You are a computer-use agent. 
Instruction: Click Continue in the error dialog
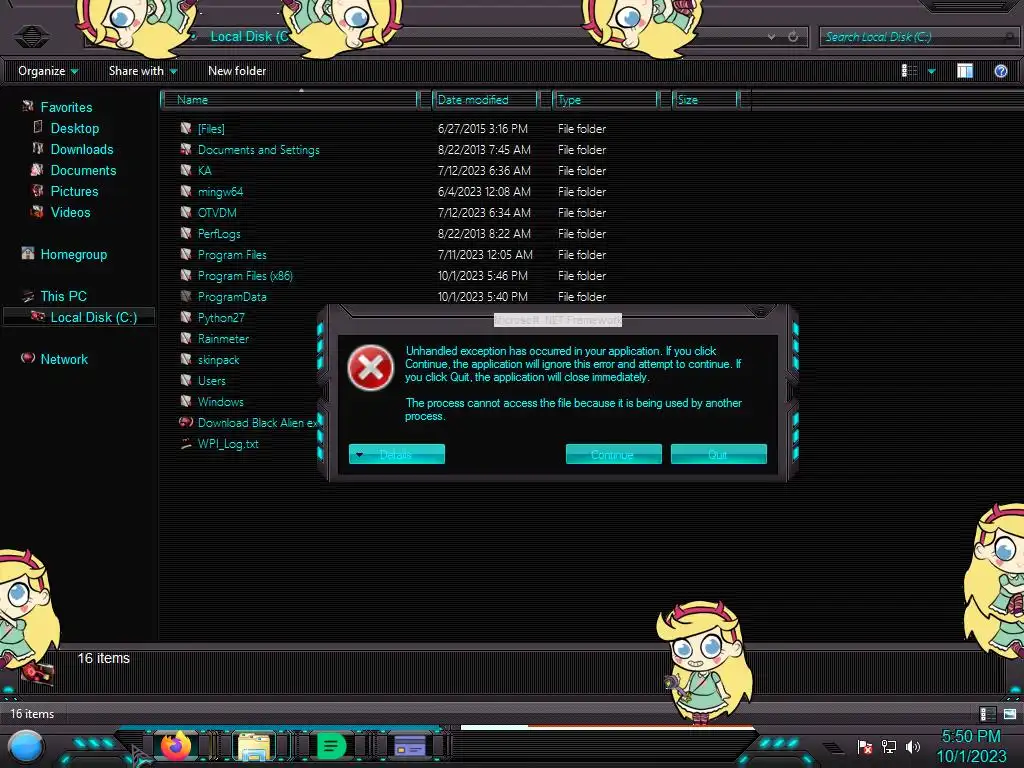tap(613, 454)
